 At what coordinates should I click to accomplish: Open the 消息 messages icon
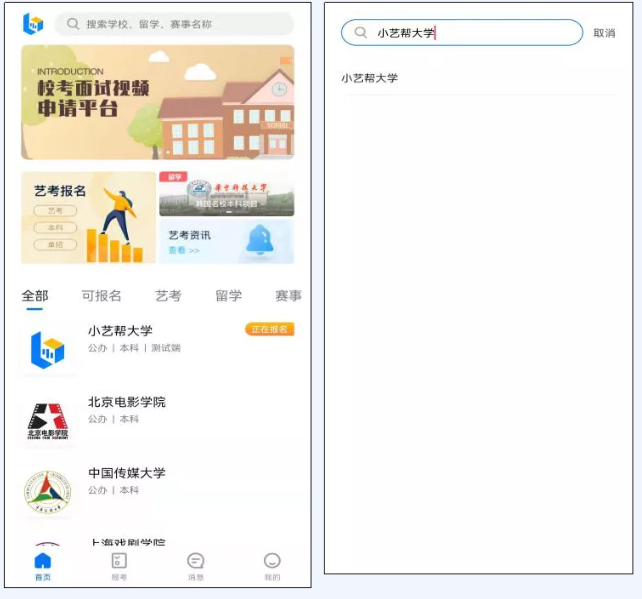(196, 565)
